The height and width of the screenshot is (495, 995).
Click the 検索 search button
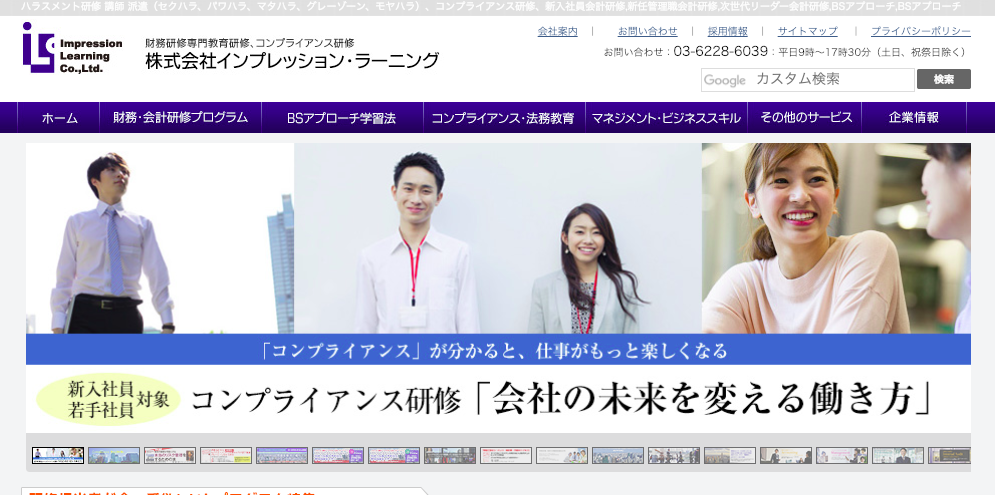(944, 79)
